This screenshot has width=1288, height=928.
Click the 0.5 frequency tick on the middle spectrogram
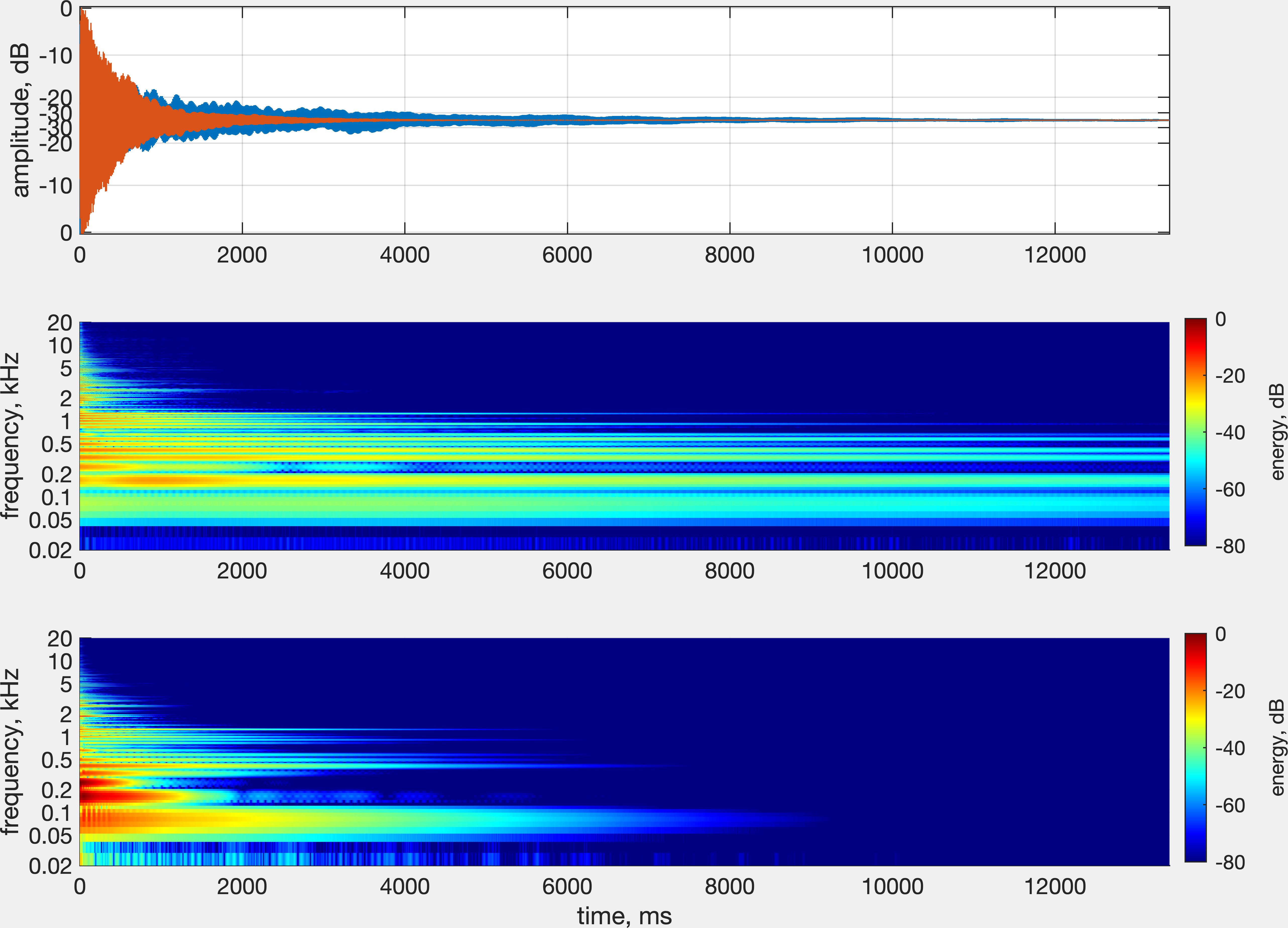(57, 444)
